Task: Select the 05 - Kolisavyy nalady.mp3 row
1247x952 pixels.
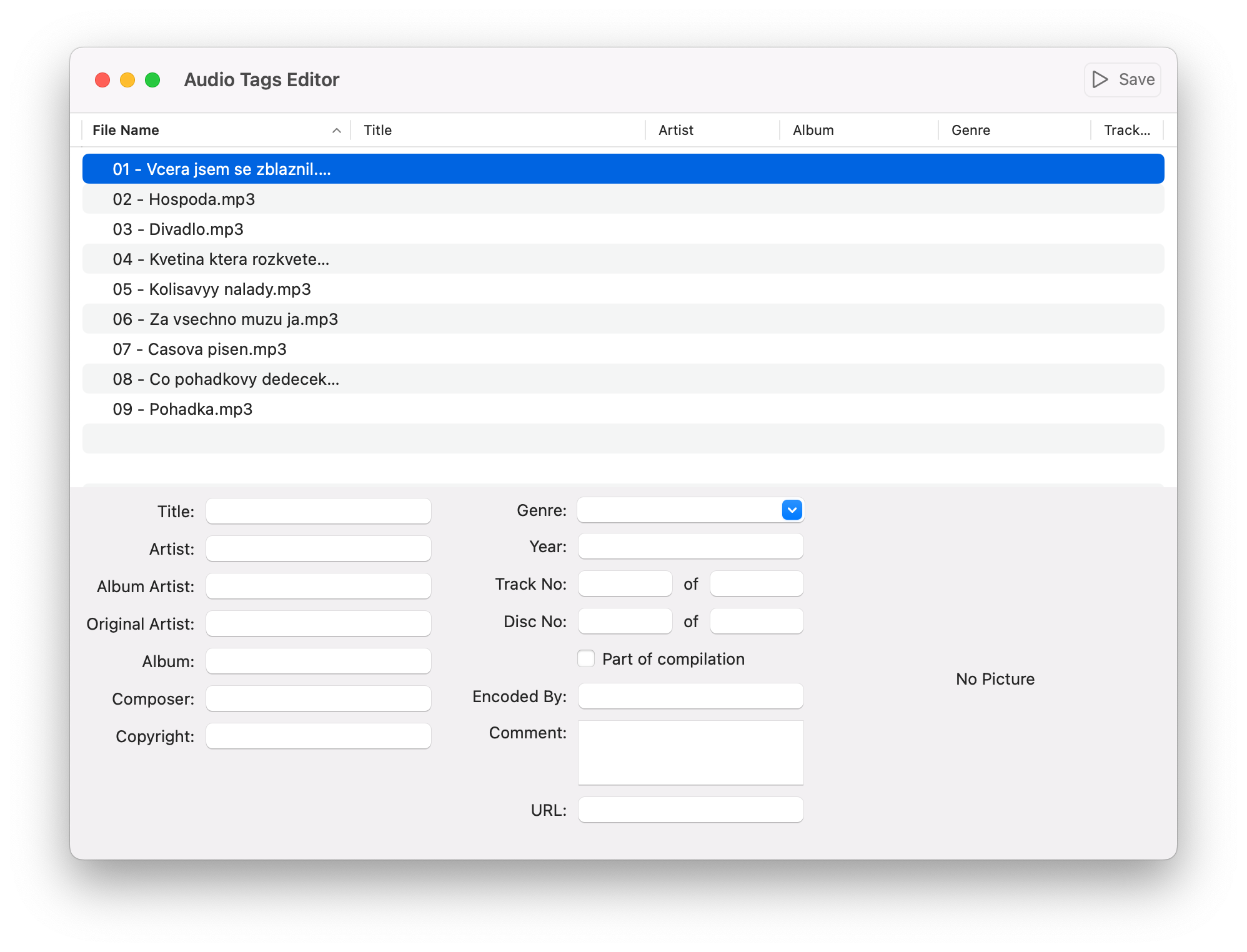Action: pos(212,289)
